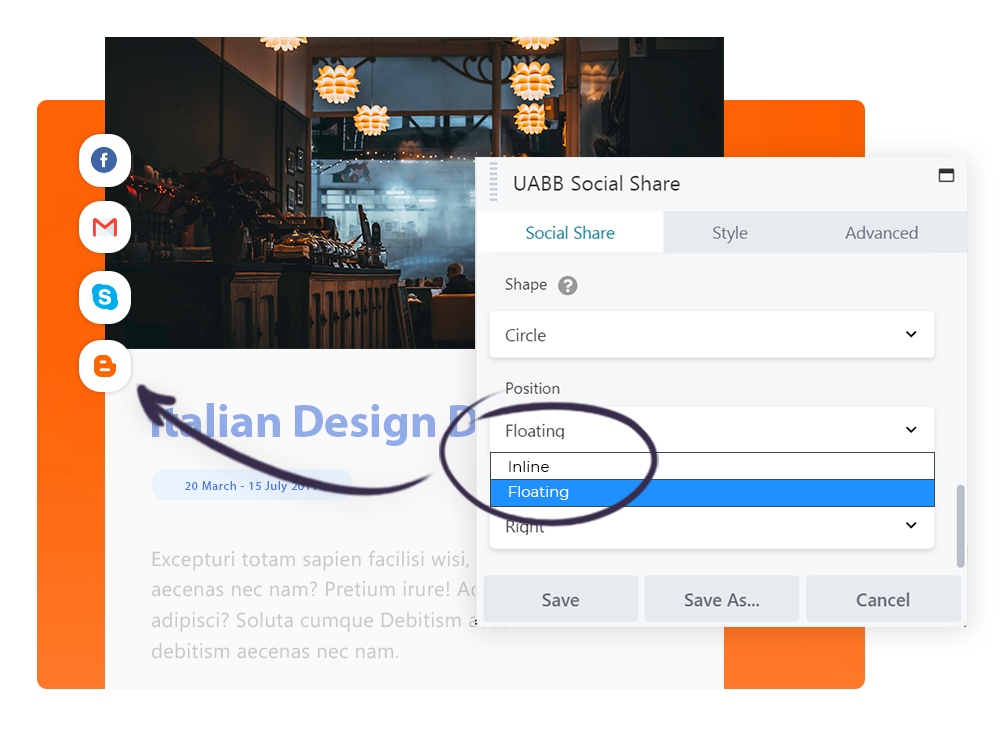Switch to the Style tab
This screenshot has width=1000, height=738.
coord(729,233)
